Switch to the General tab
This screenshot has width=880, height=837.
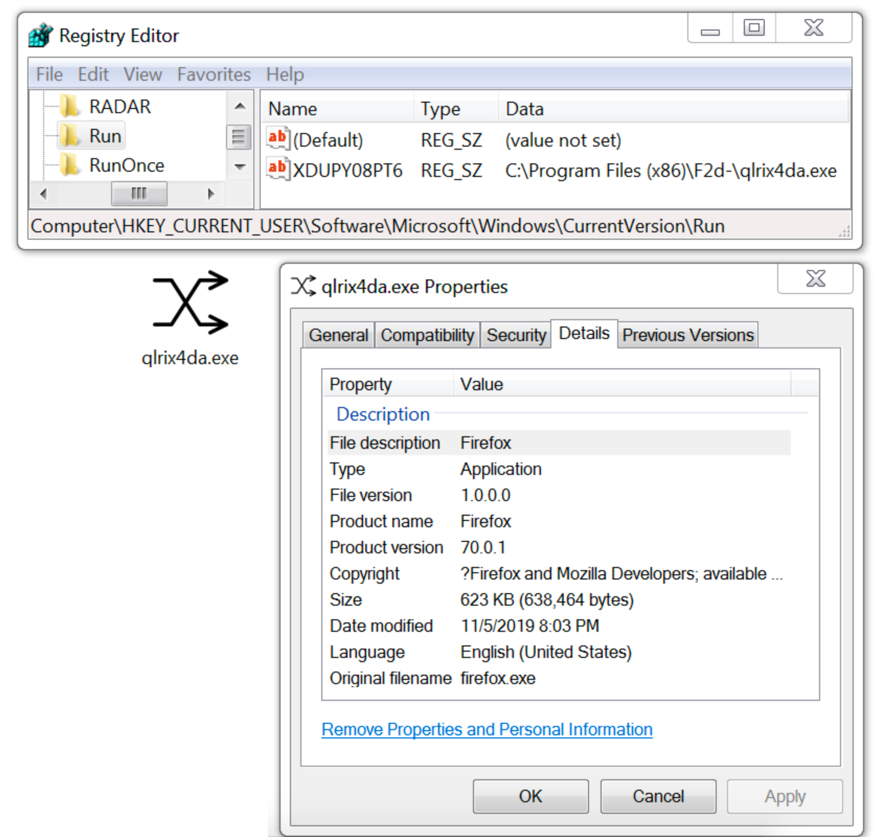click(338, 335)
